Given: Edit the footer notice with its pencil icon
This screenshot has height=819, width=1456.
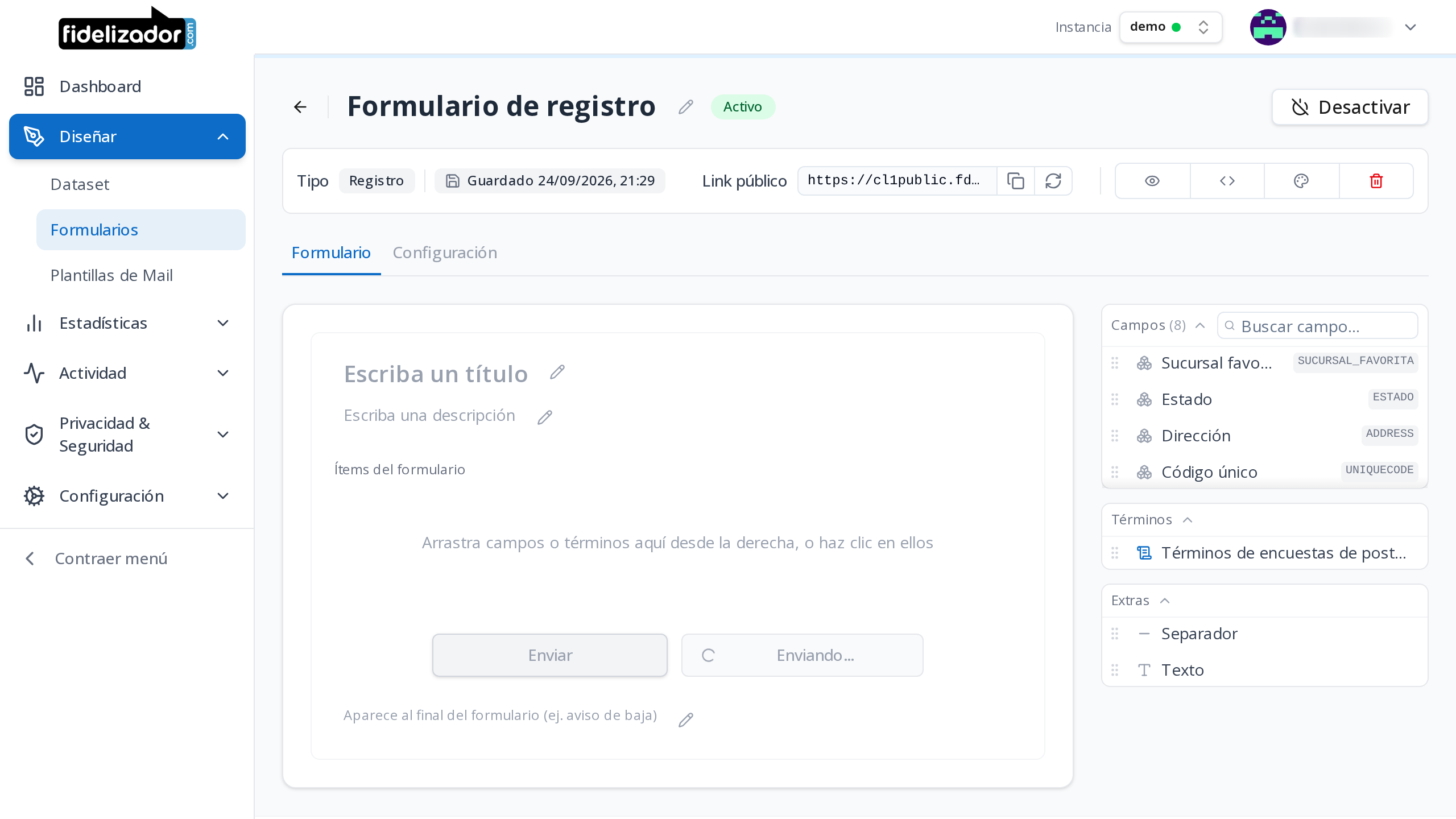Looking at the screenshot, I should (x=686, y=719).
